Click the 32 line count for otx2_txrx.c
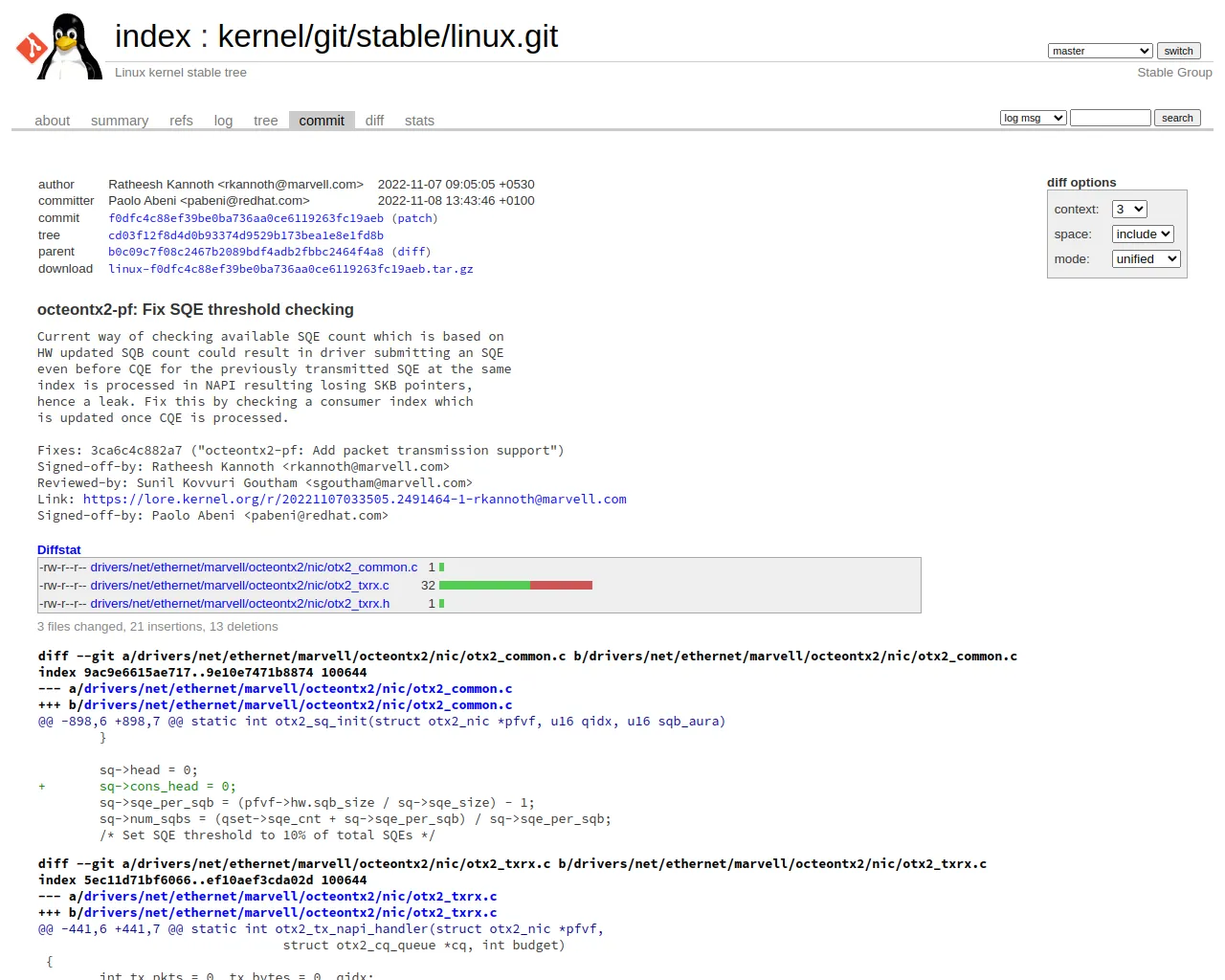This screenshot has width=1225, height=980. click(428, 586)
